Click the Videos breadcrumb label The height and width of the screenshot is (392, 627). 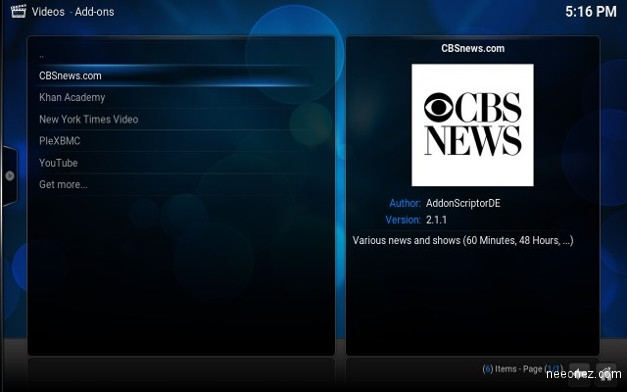(48, 12)
